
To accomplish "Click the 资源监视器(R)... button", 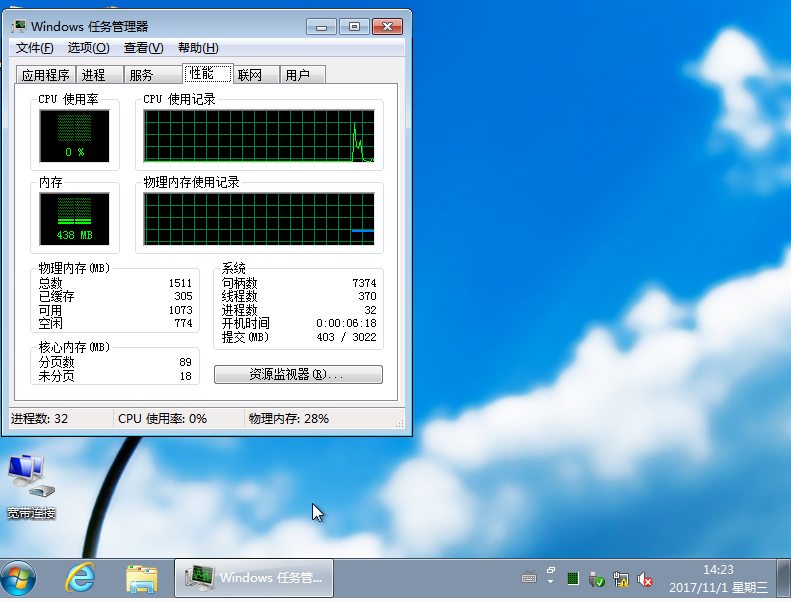I will pyautogui.click(x=298, y=374).
